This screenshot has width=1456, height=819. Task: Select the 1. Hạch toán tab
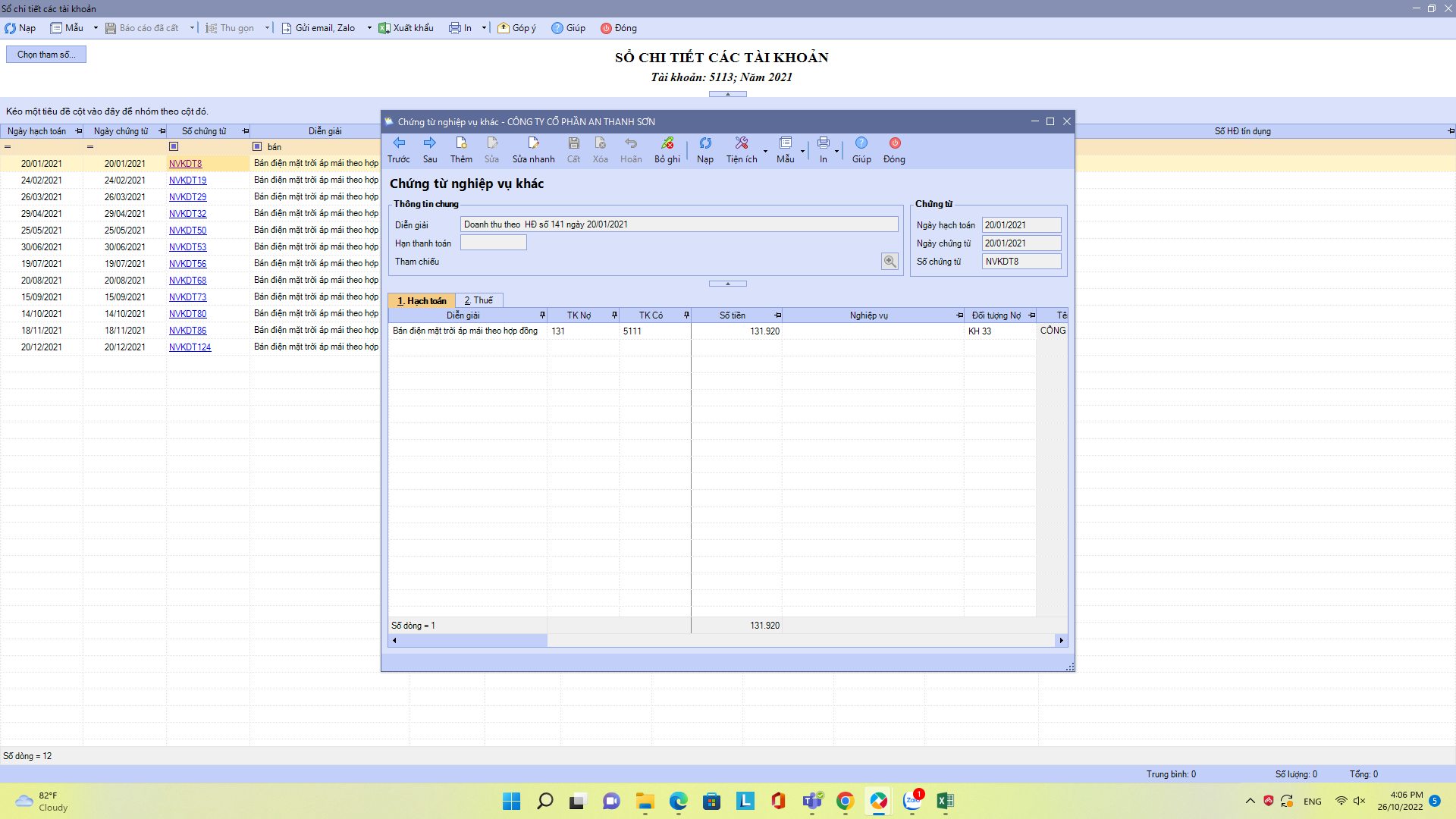pyautogui.click(x=422, y=301)
